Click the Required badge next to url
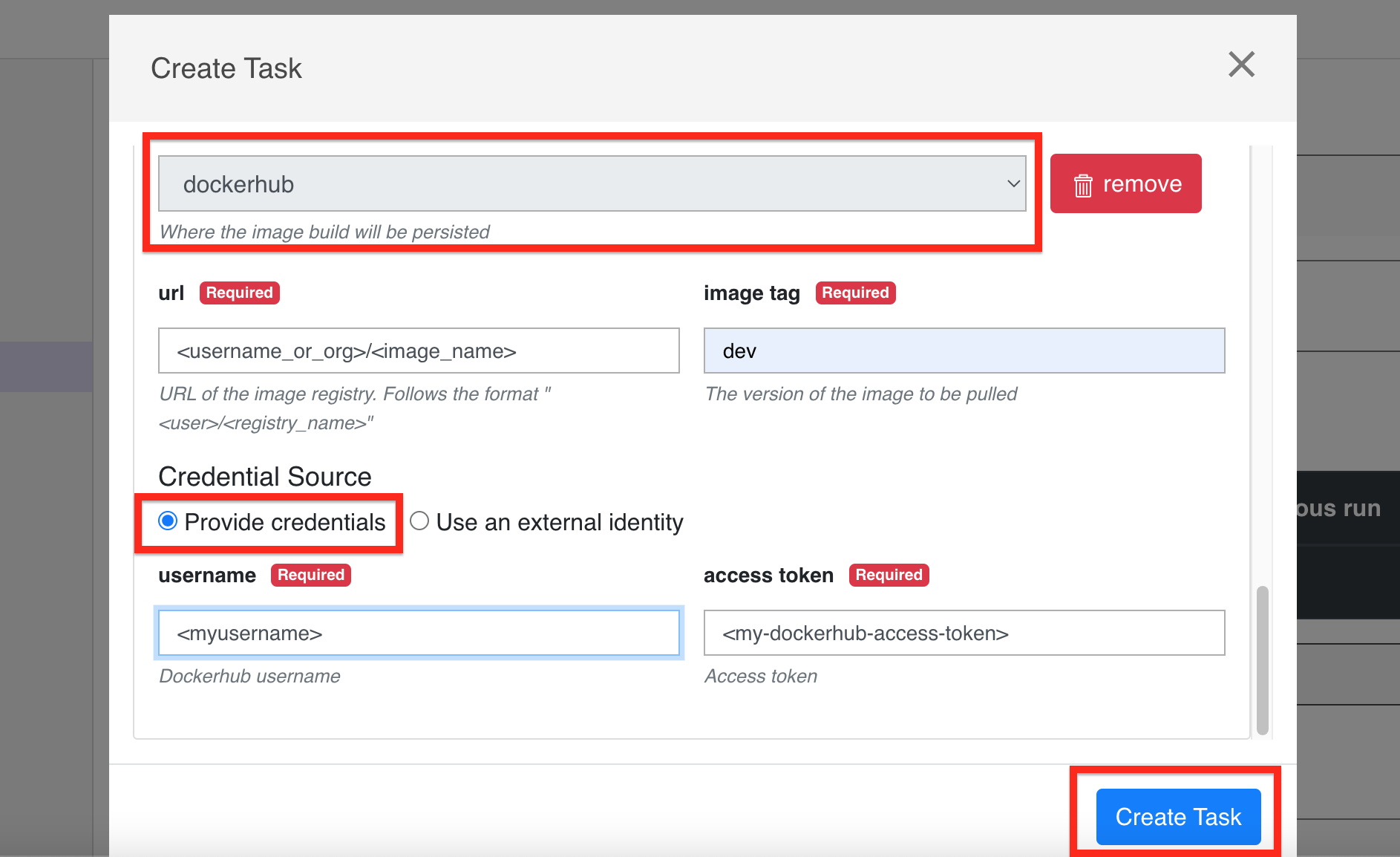Viewport: 1400px width, 857px height. pos(239,293)
